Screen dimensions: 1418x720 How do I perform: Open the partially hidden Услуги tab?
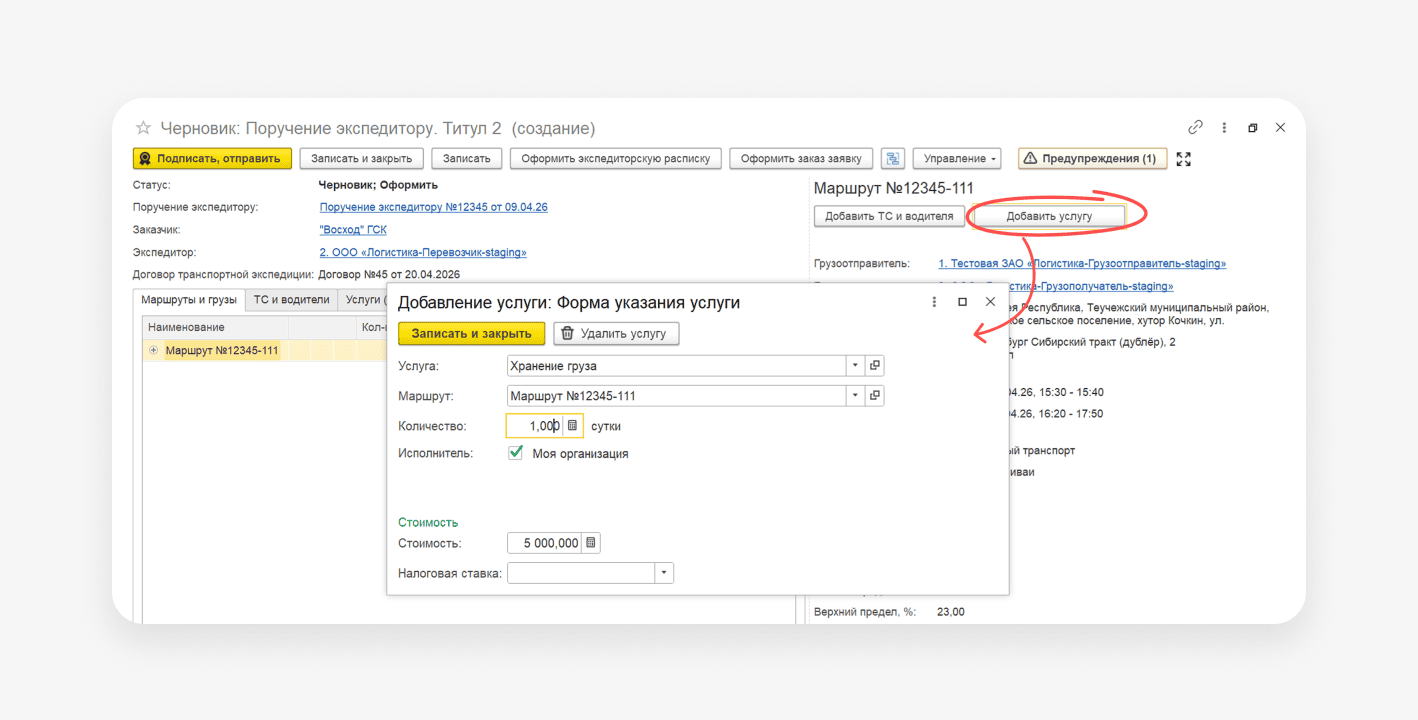click(362, 299)
